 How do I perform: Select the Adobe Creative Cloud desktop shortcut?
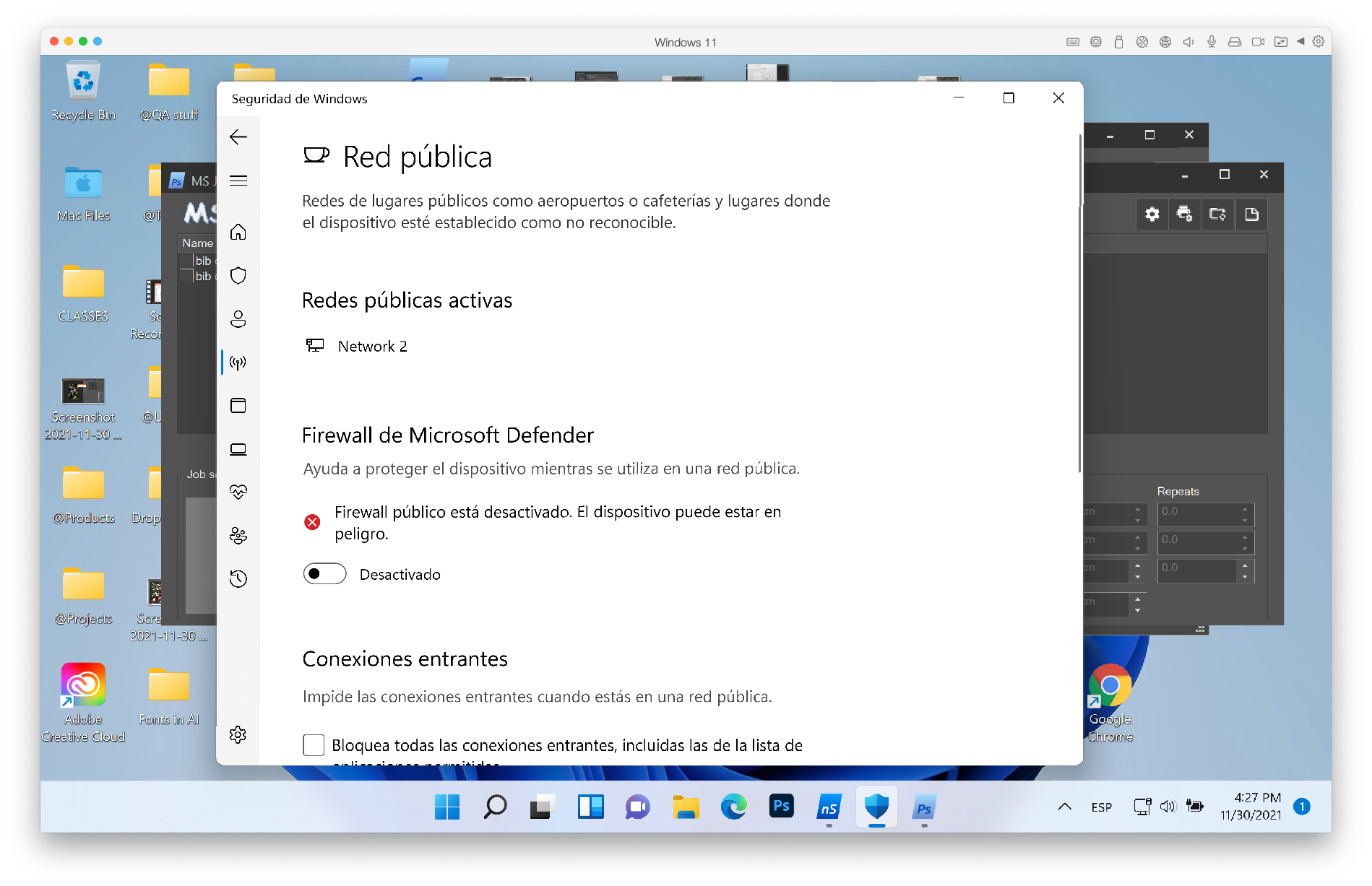pyautogui.click(x=83, y=703)
